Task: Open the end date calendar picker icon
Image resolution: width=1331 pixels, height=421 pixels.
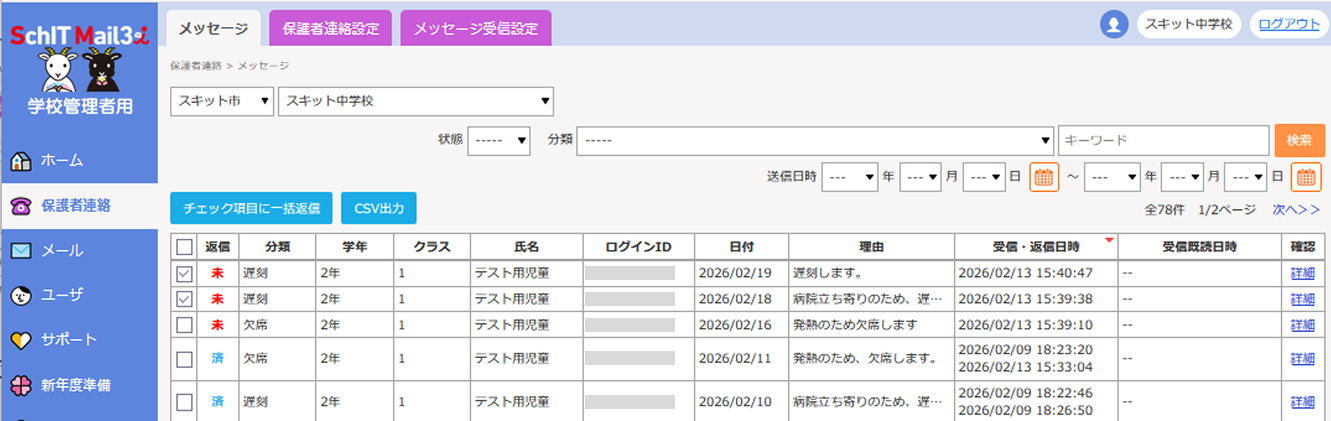Action: [1306, 176]
